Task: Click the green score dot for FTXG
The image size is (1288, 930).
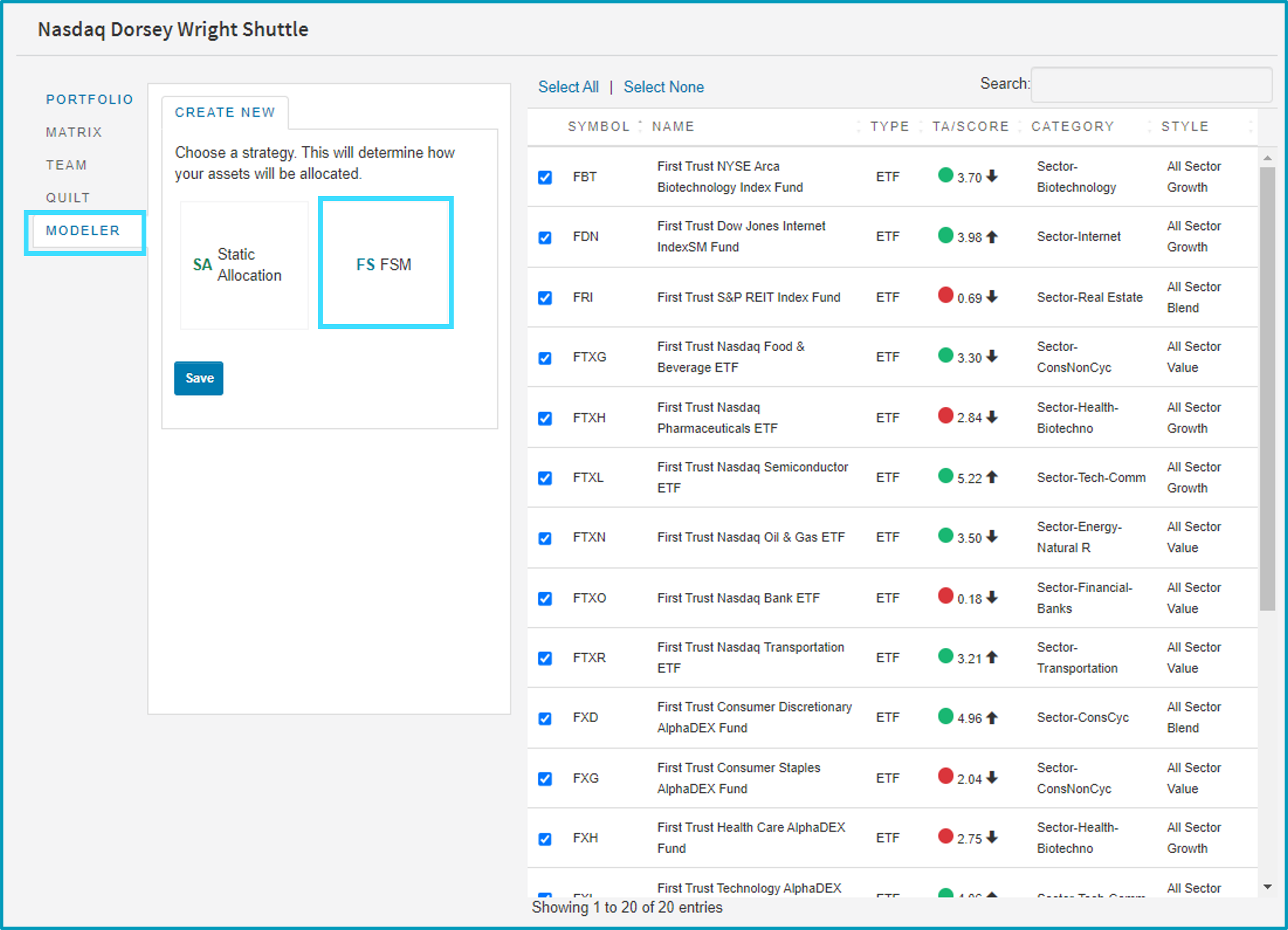Action: click(945, 355)
